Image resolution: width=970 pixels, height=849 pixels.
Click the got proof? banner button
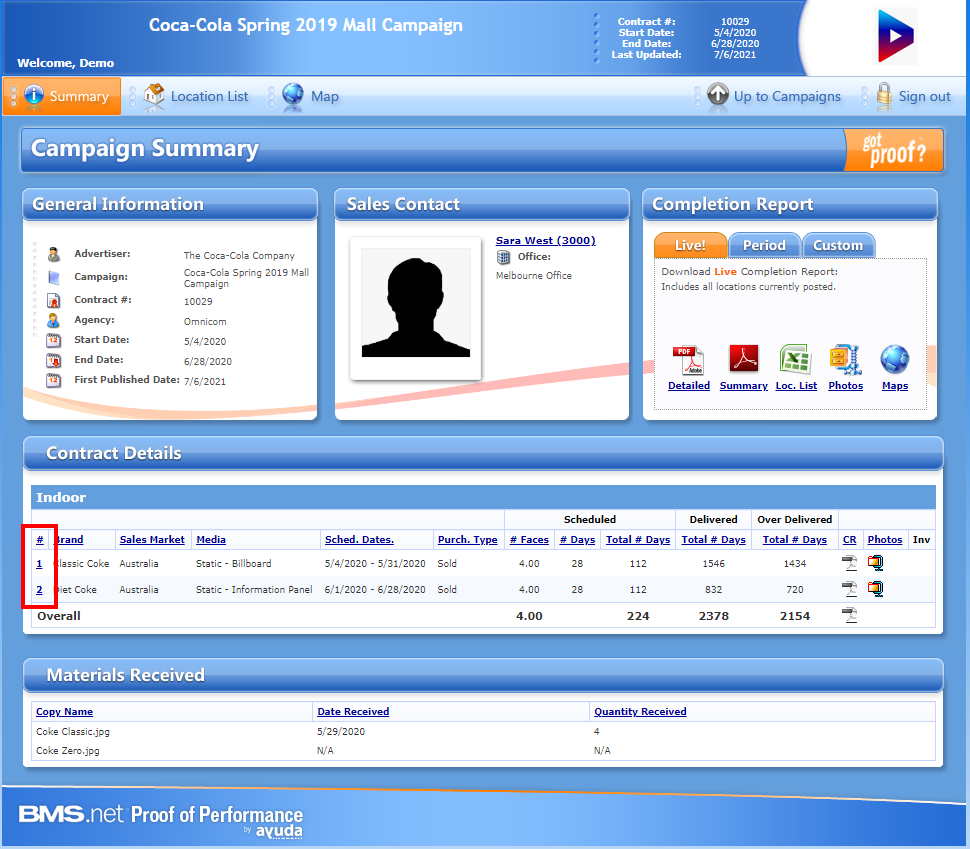pos(894,150)
